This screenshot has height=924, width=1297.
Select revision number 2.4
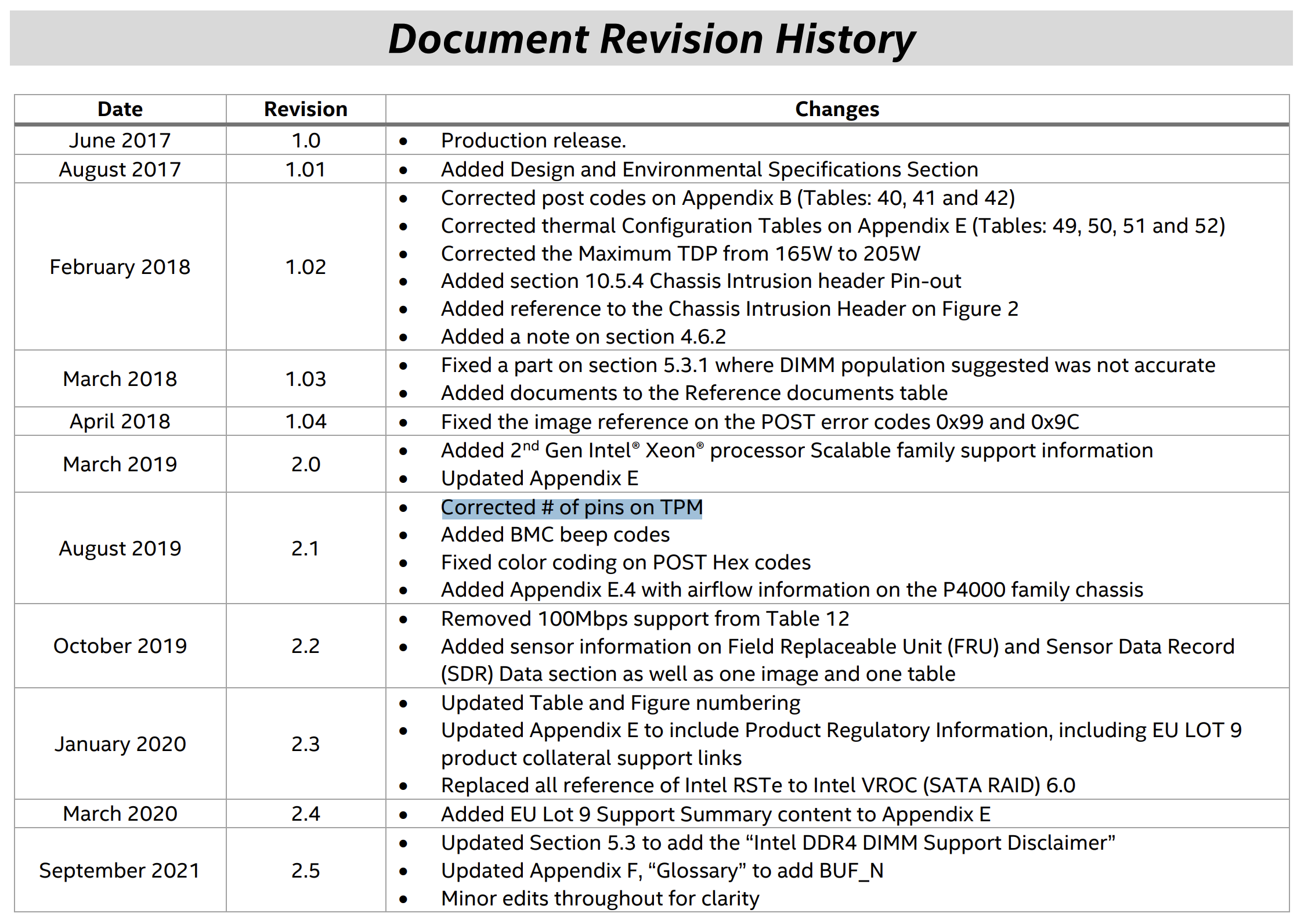pyautogui.click(x=306, y=814)
